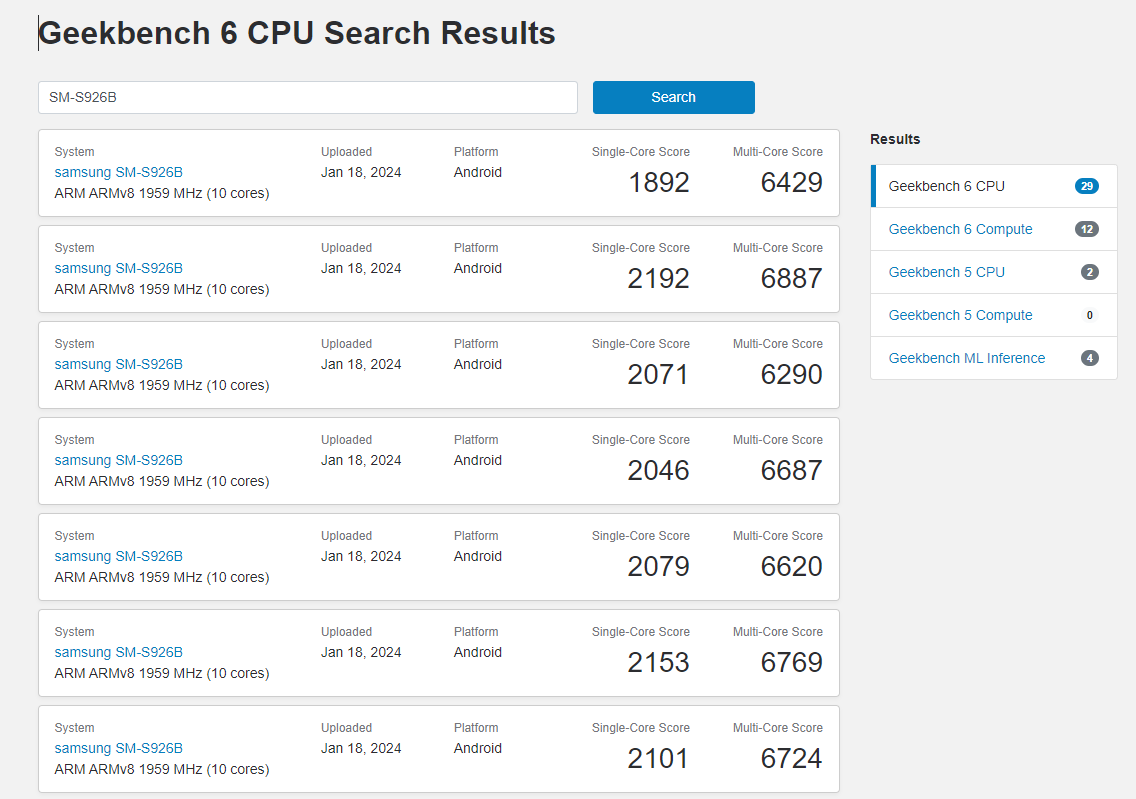This screenshot has width=1136, height=799.
Task: Open samsung SM-S926B result scoring 2192
Action: (118, 268)
